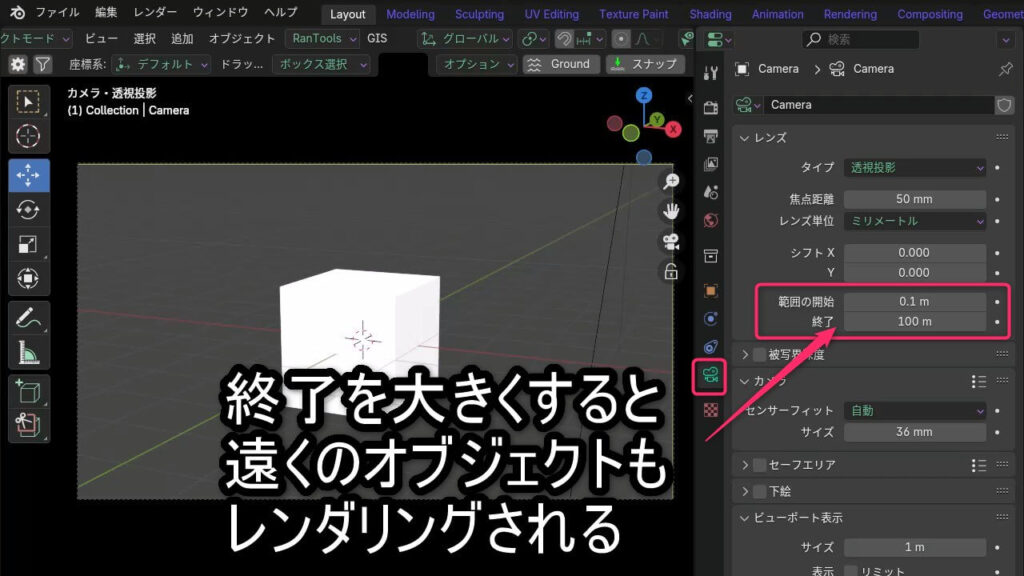
Task: Select the 3D Cursor tool
Action: point(28,136)
